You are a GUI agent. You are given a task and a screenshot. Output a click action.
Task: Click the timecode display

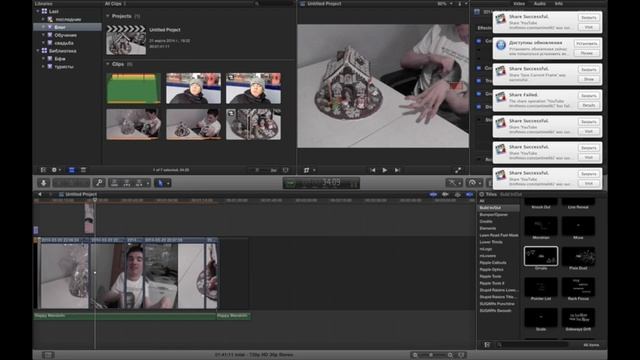[x=321, y=183]
